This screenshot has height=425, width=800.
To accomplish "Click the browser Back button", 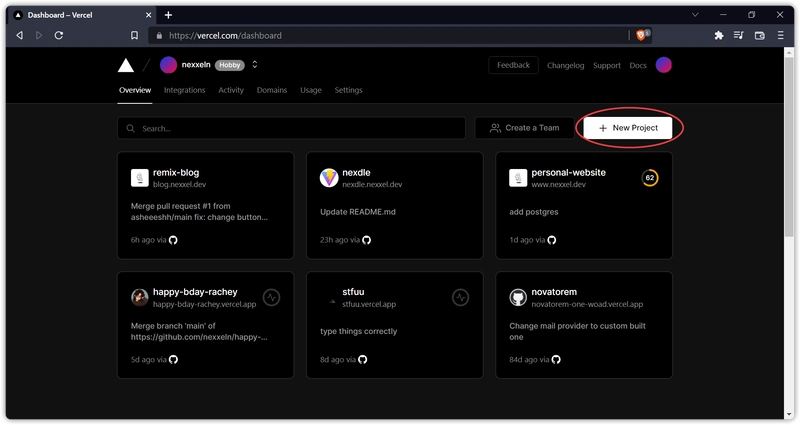I will [19, 35].
